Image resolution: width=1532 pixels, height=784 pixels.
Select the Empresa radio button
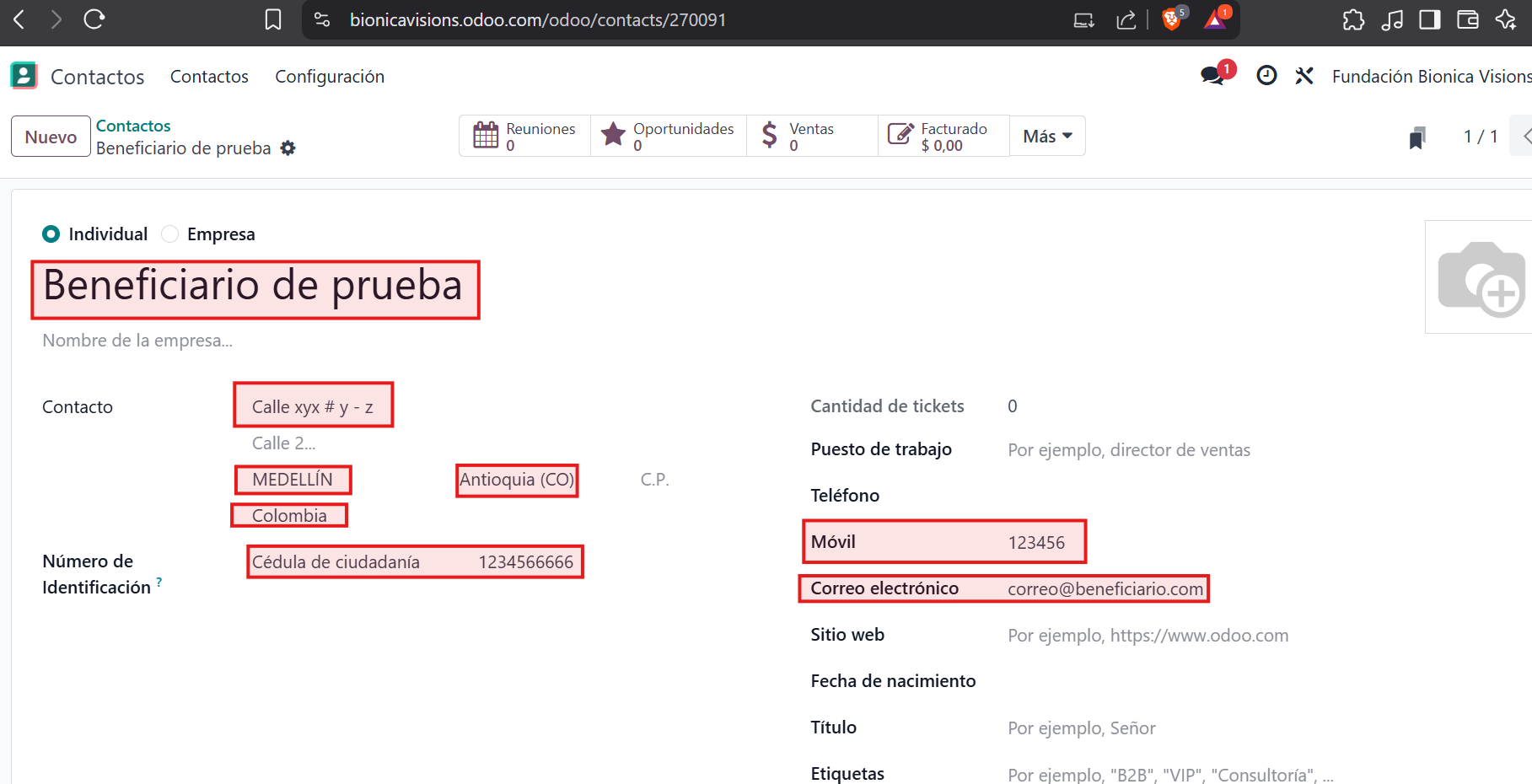(x=170, y=234)
